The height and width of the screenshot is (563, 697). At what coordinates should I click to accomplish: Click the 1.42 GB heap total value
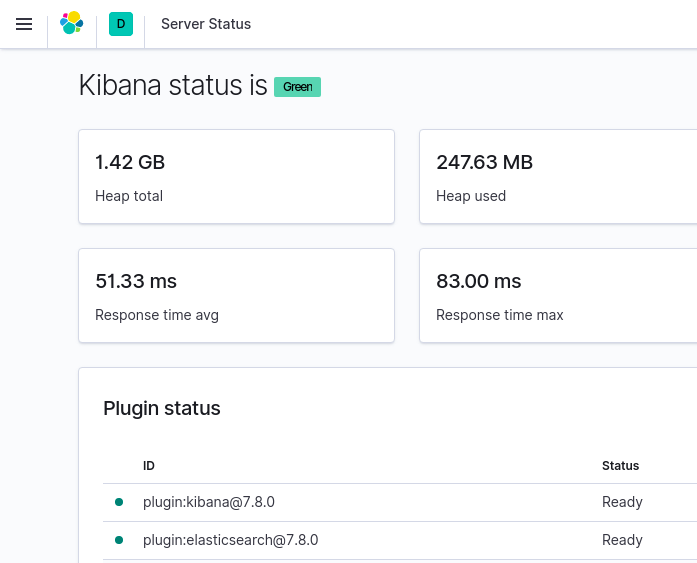[130, 162]
